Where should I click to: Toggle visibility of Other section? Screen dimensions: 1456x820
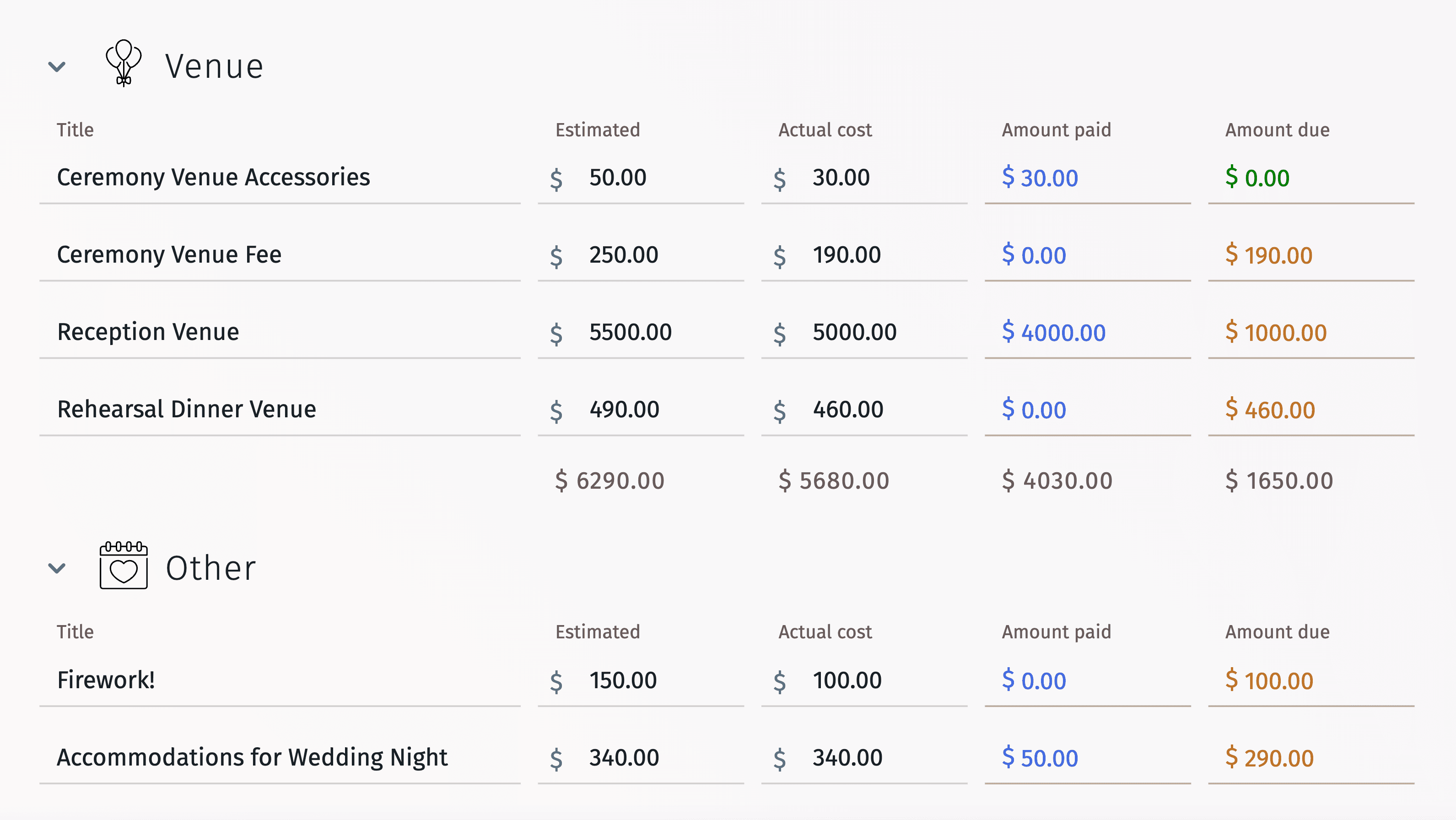(x=58, y=568)
